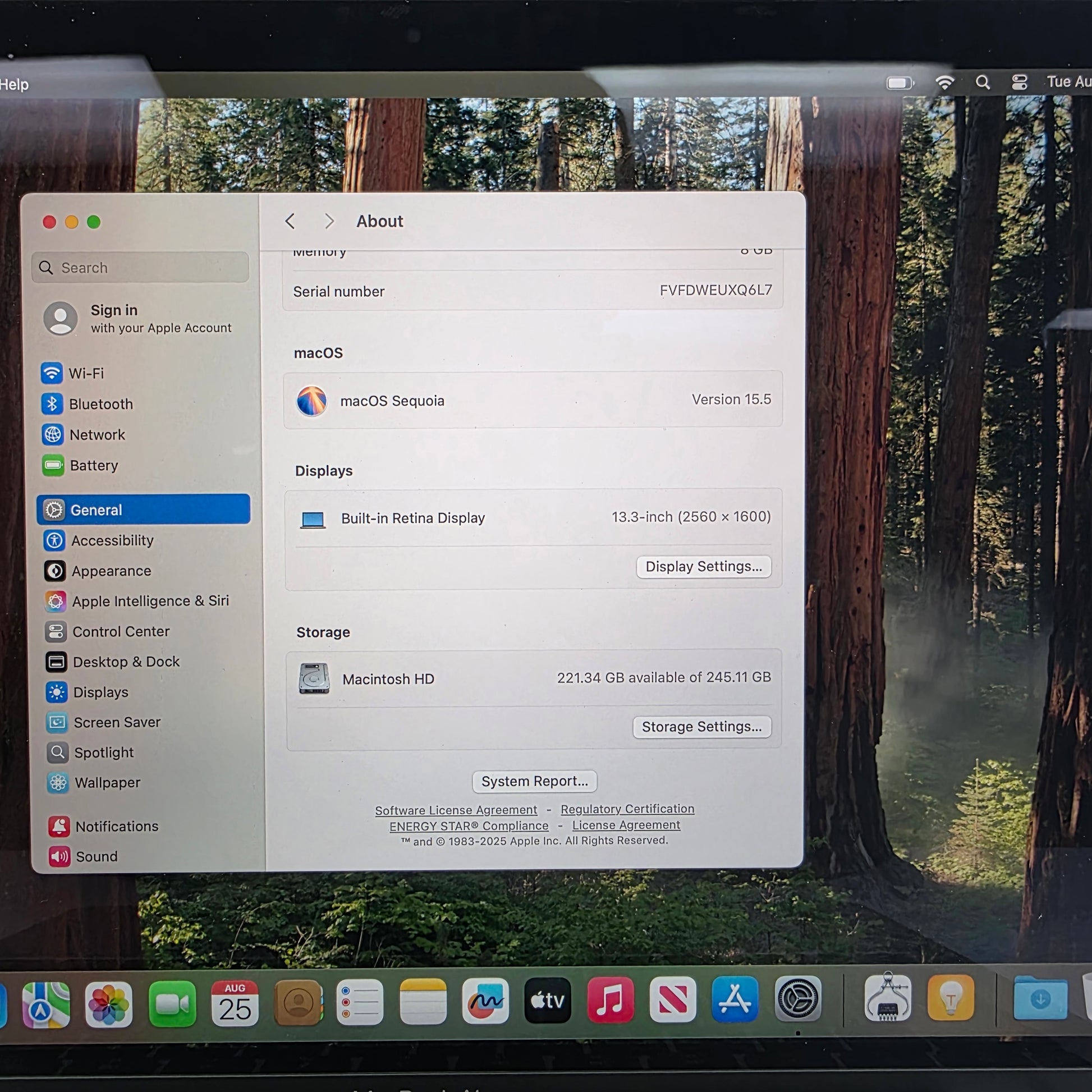Open News app in the Dock
Viewport: 1092px width, 1092px height.
pos(673,1000)
